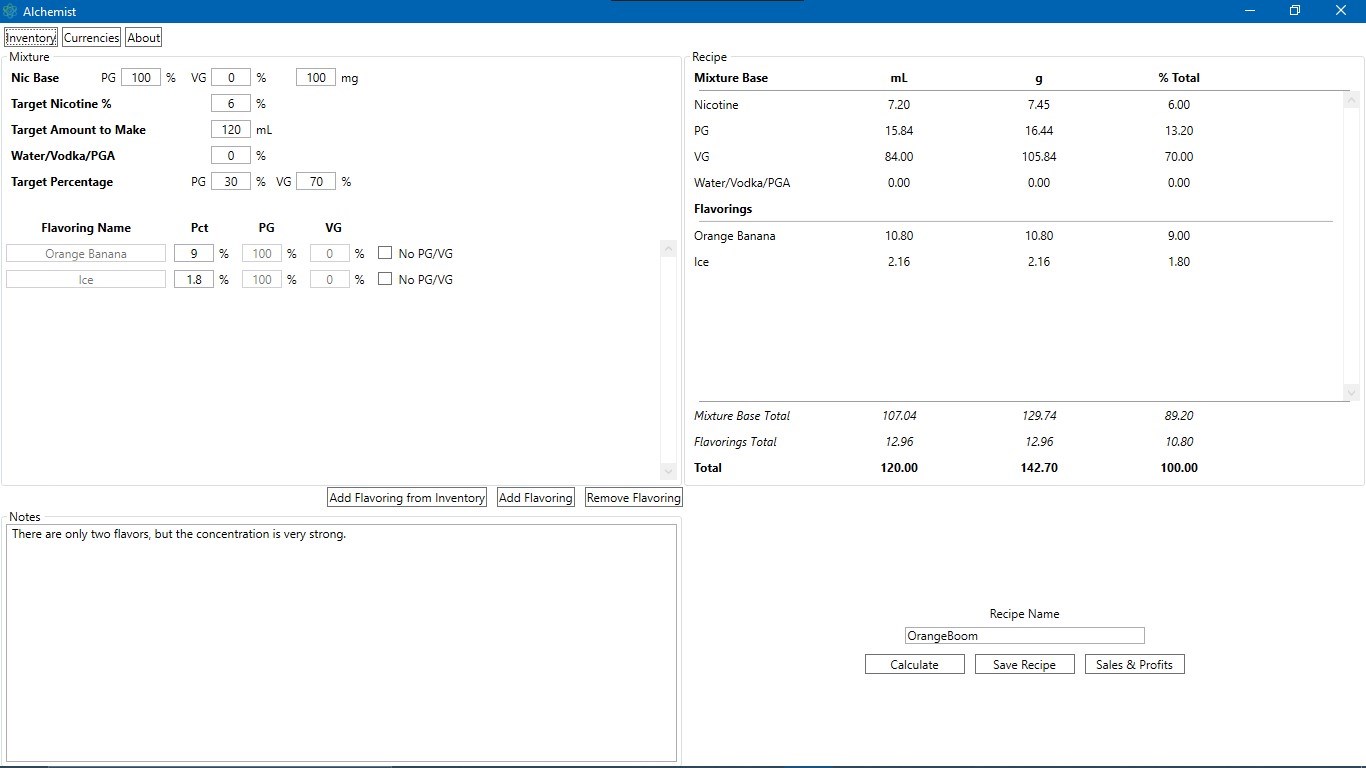Click the Calculate button
Image resolution: width=1366 pixels, height=768 pixels.
(x=915, y=664)
